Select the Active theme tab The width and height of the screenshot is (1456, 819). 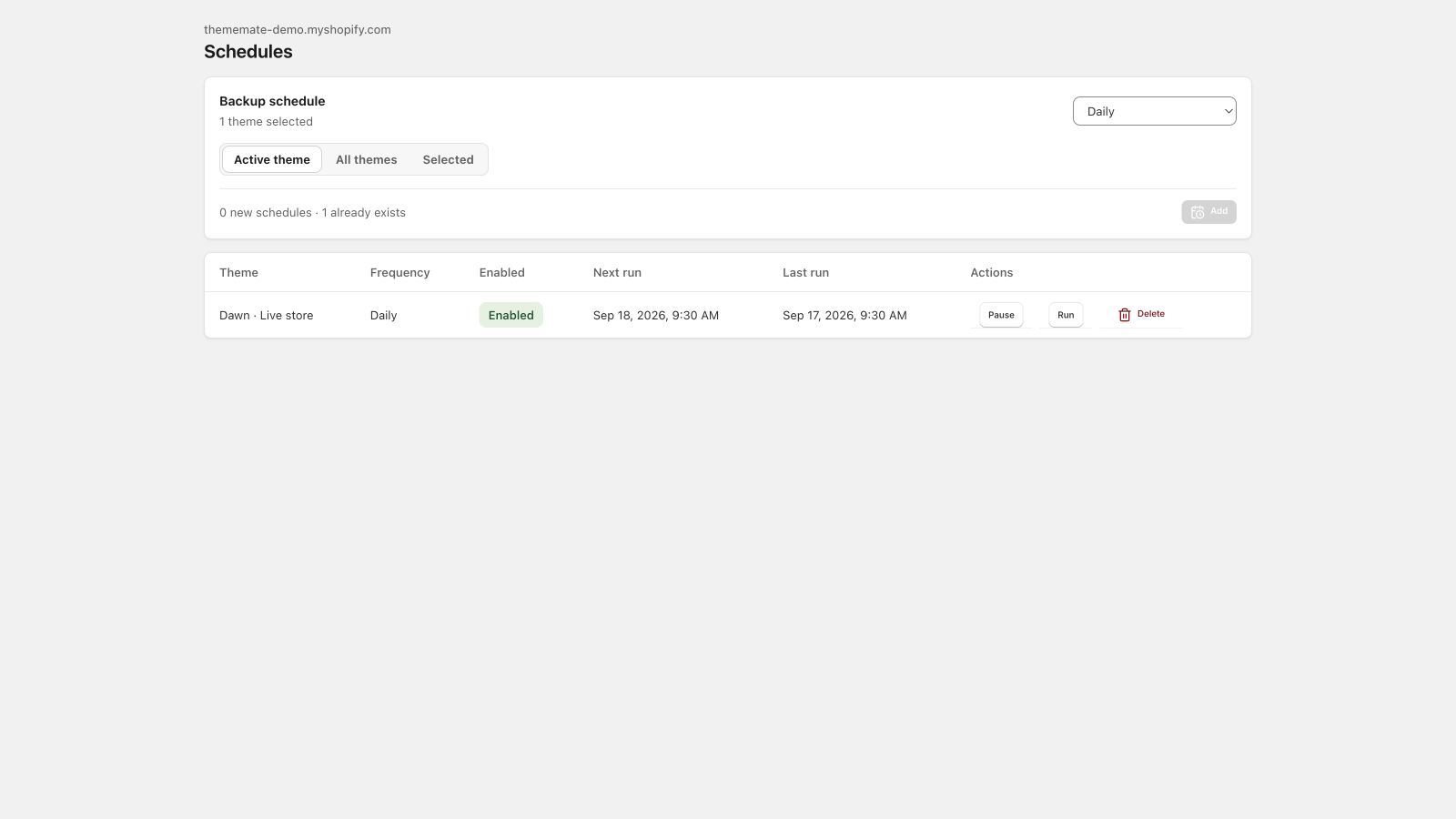[x=272, y=159]
